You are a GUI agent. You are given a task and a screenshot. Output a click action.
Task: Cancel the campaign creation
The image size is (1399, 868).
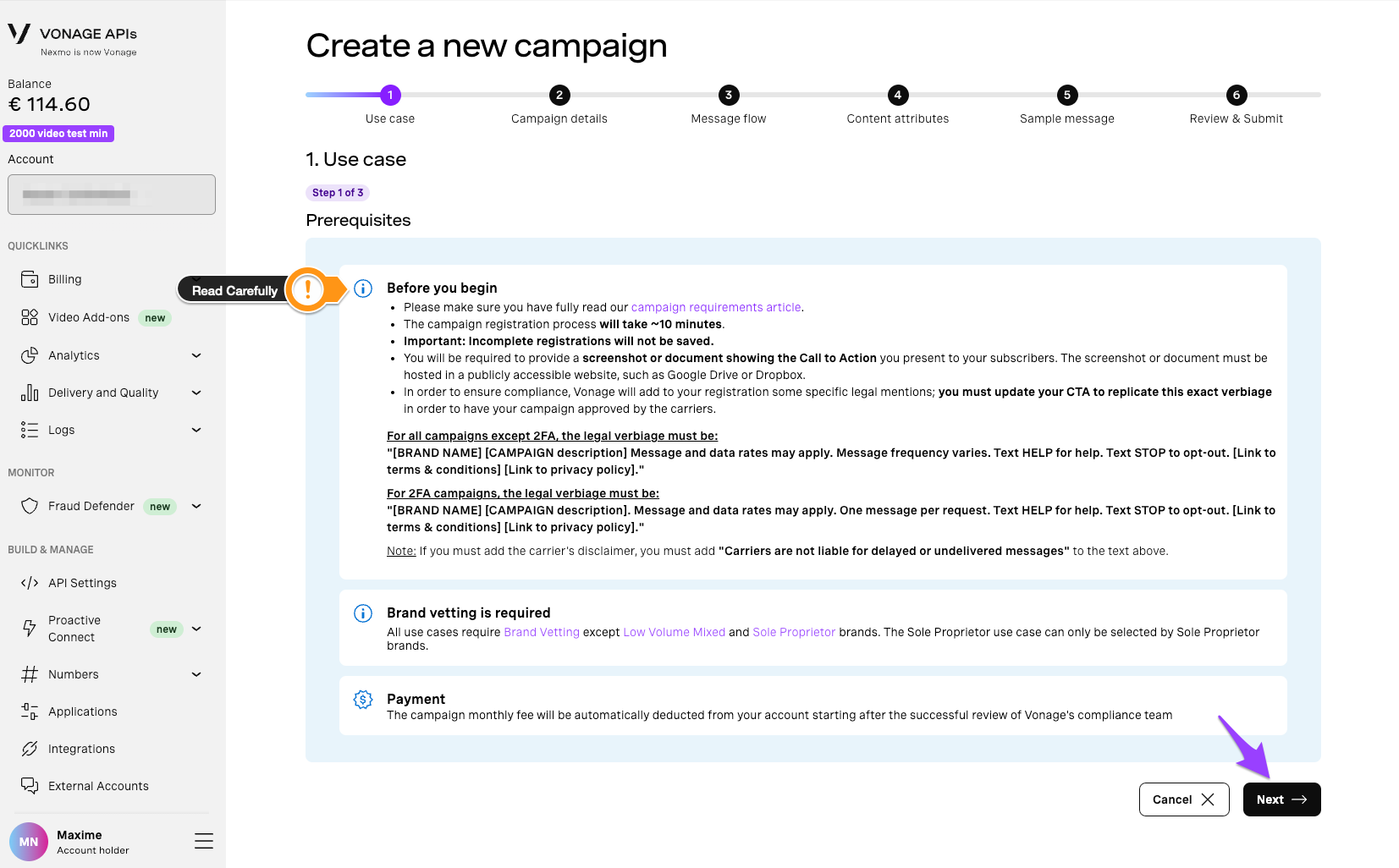point(1183,799)
